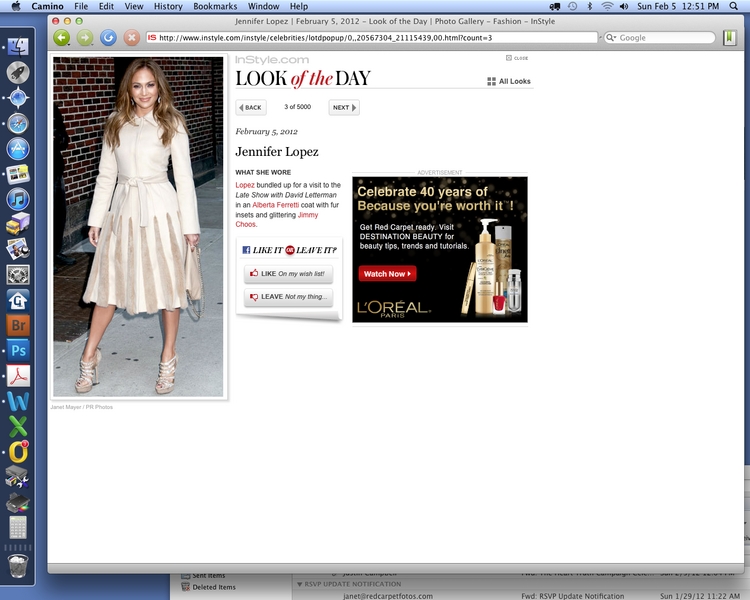Open System Preferences gear in the Dock
Image resolution: width=750 pixels, height=600 pixels.
click(x=18, y=275)
